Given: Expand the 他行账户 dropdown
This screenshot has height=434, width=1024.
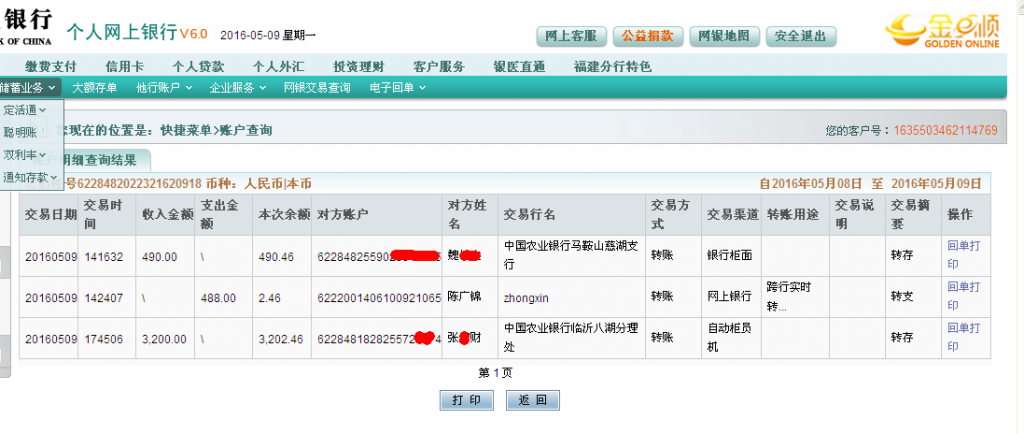Looking at the screenshot, I should (x=164, y=87).
